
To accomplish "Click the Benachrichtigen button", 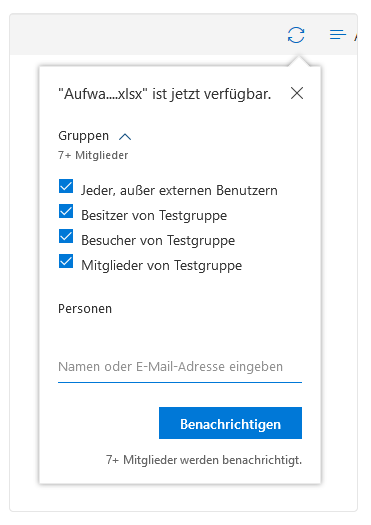I will 230,423.
